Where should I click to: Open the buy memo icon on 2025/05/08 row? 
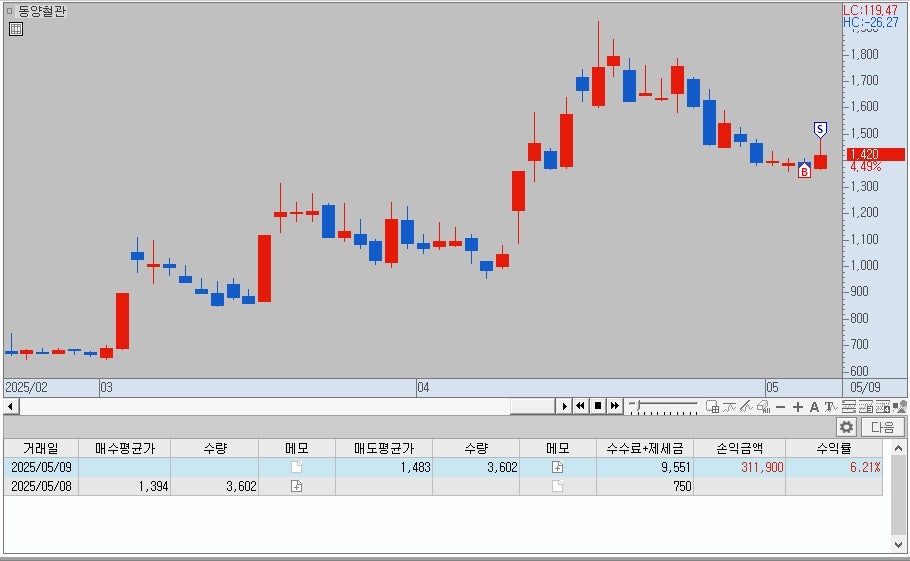(297, 486)
